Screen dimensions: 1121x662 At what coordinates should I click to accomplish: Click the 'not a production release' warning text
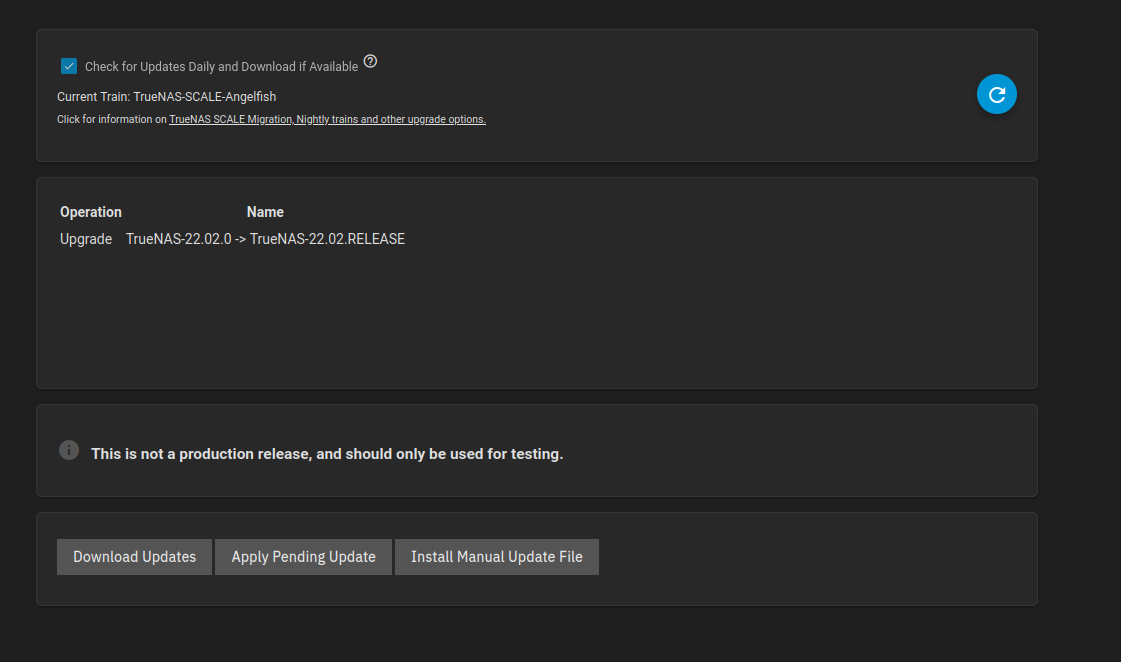point(327,454)
